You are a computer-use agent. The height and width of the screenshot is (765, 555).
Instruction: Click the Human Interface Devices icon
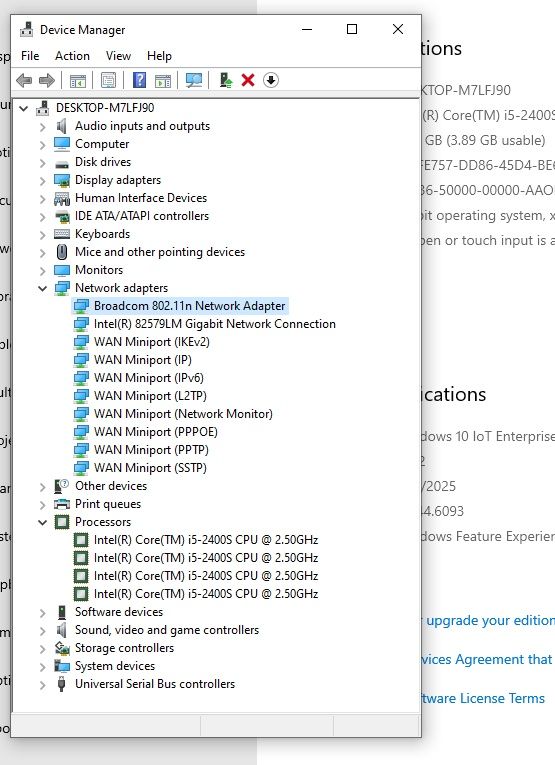pos(62,198)
